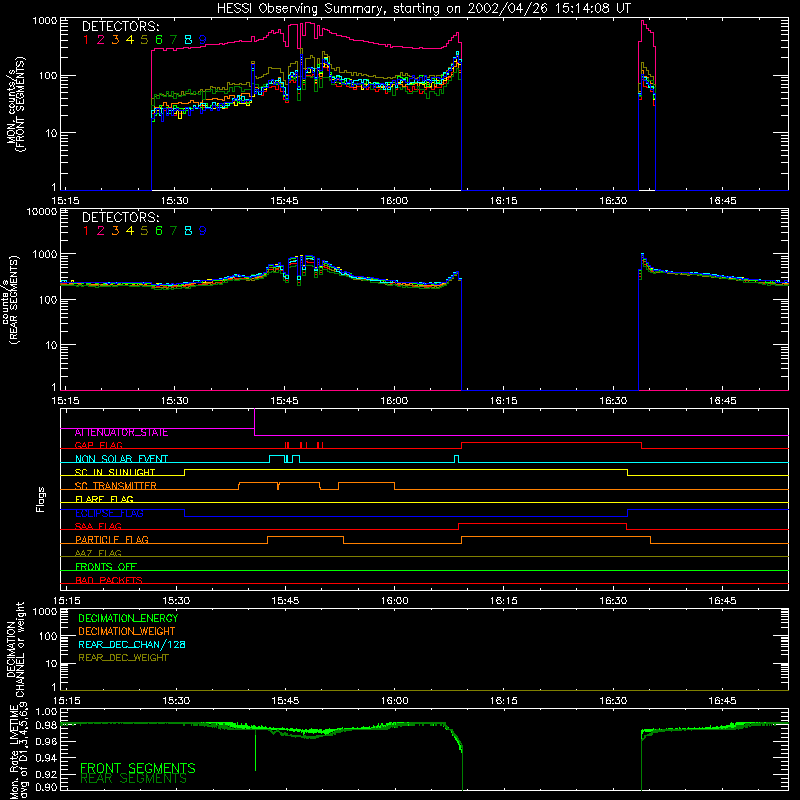
Task: Click 16:00 time label under front segments plot
Action: pos(394,201)
